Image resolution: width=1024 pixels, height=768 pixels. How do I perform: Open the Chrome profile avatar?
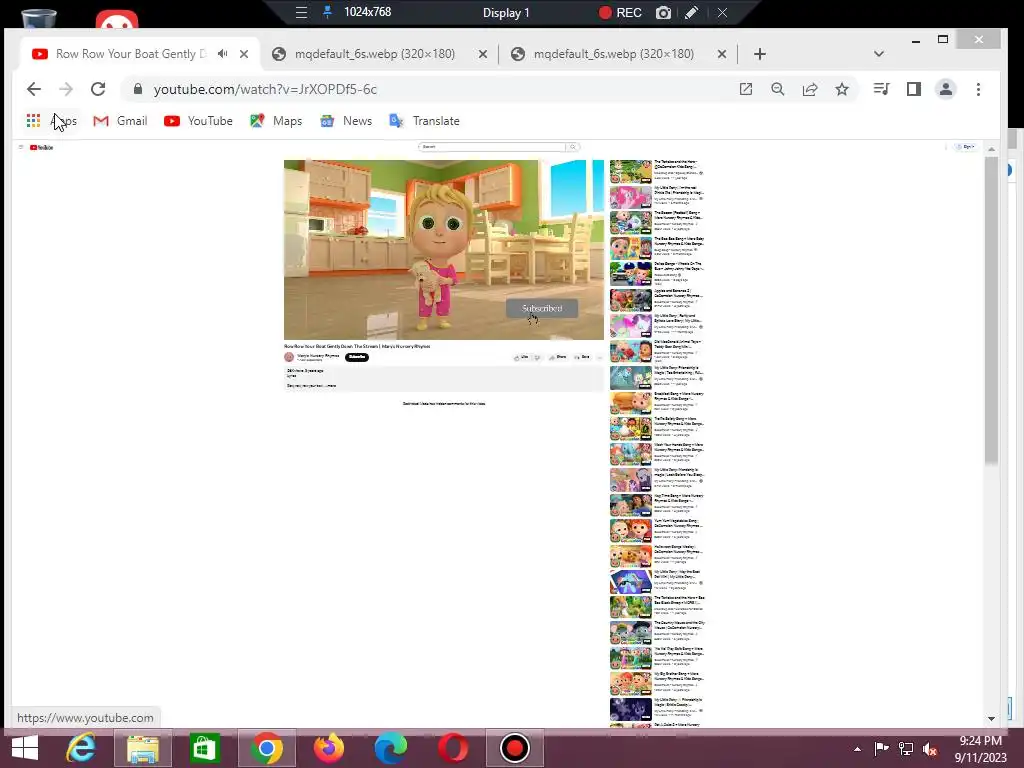pyautogui.click(x=946, y=89)
